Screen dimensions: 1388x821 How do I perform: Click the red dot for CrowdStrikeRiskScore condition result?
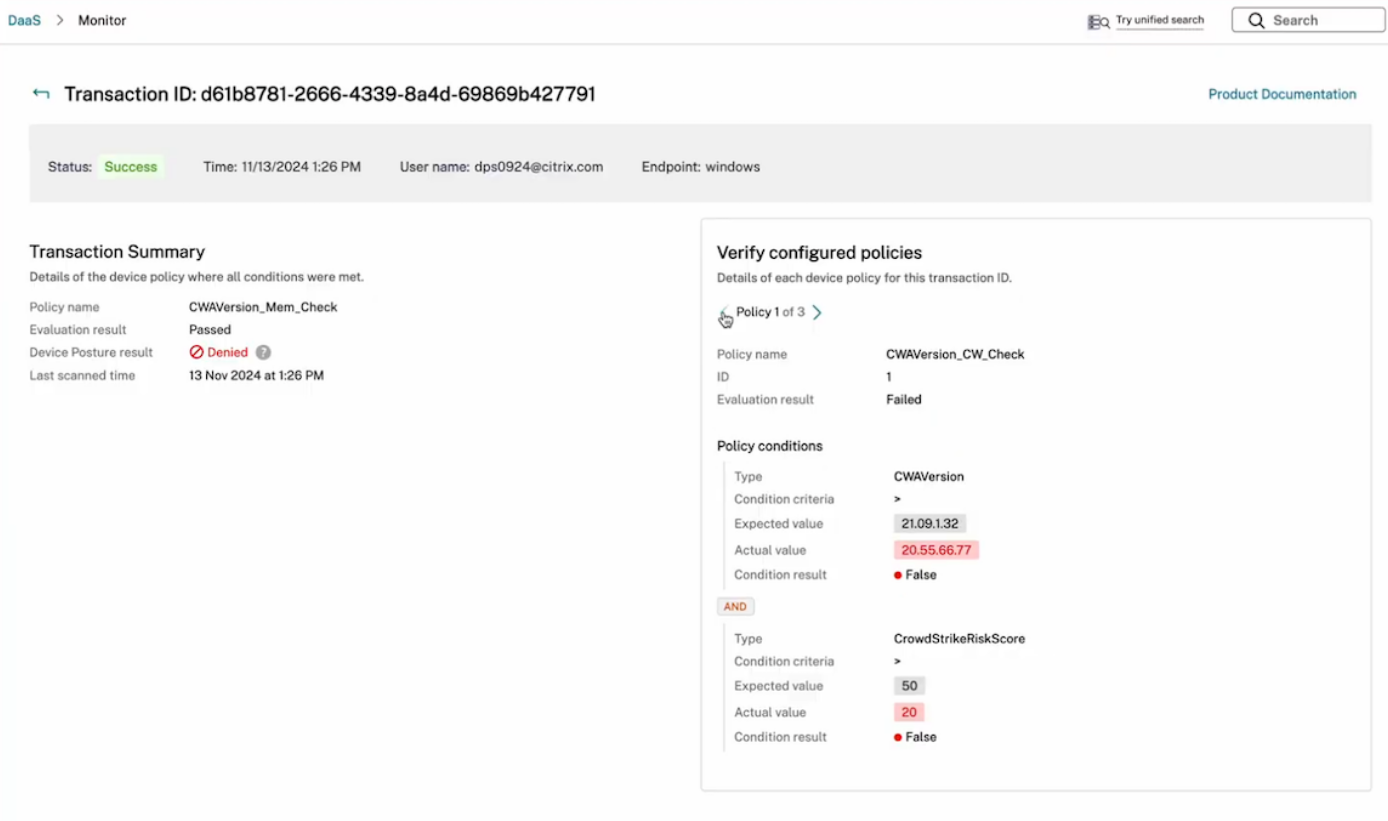tap(898, 737)
